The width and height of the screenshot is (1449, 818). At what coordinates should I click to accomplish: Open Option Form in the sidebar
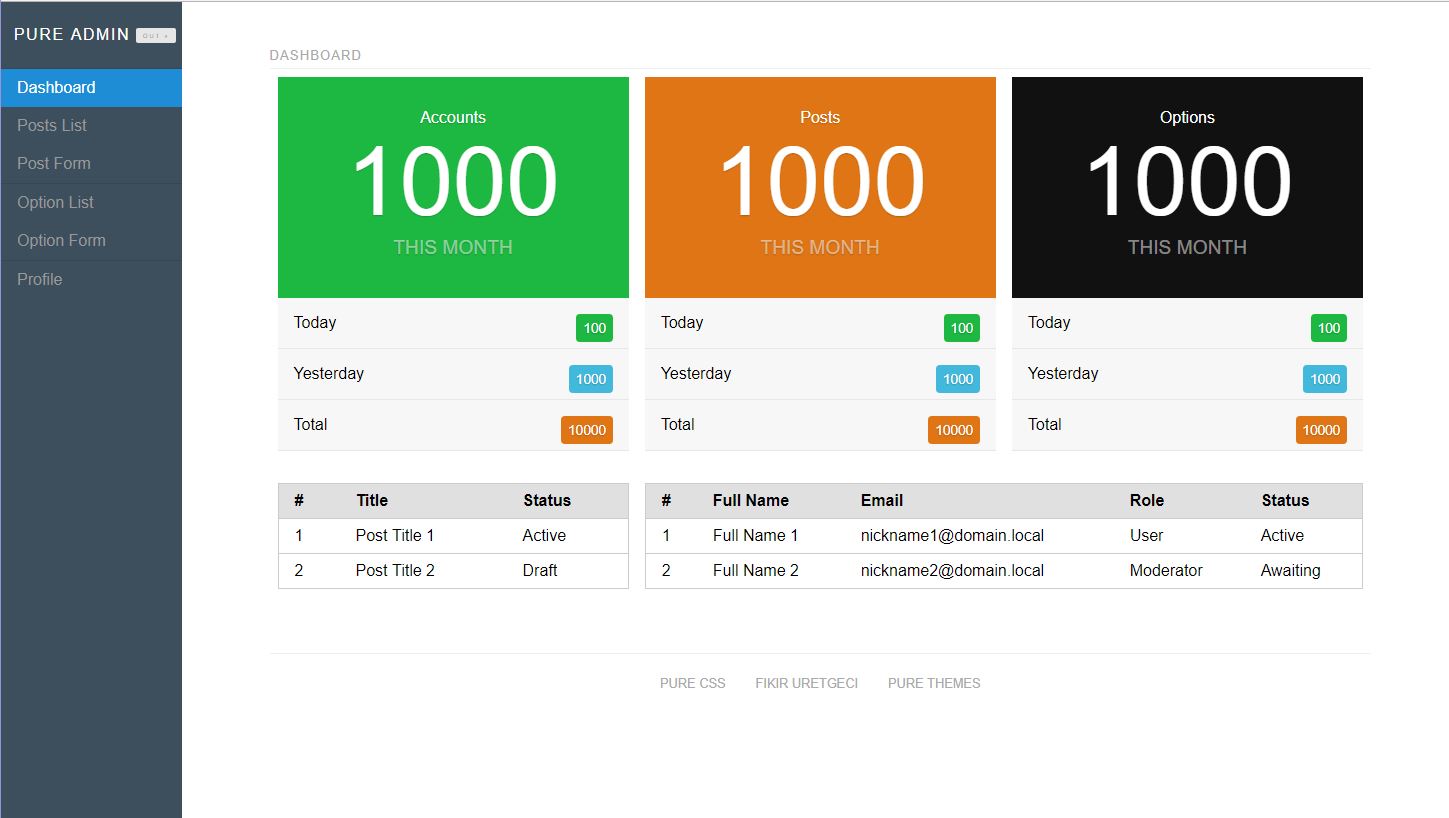91,241
